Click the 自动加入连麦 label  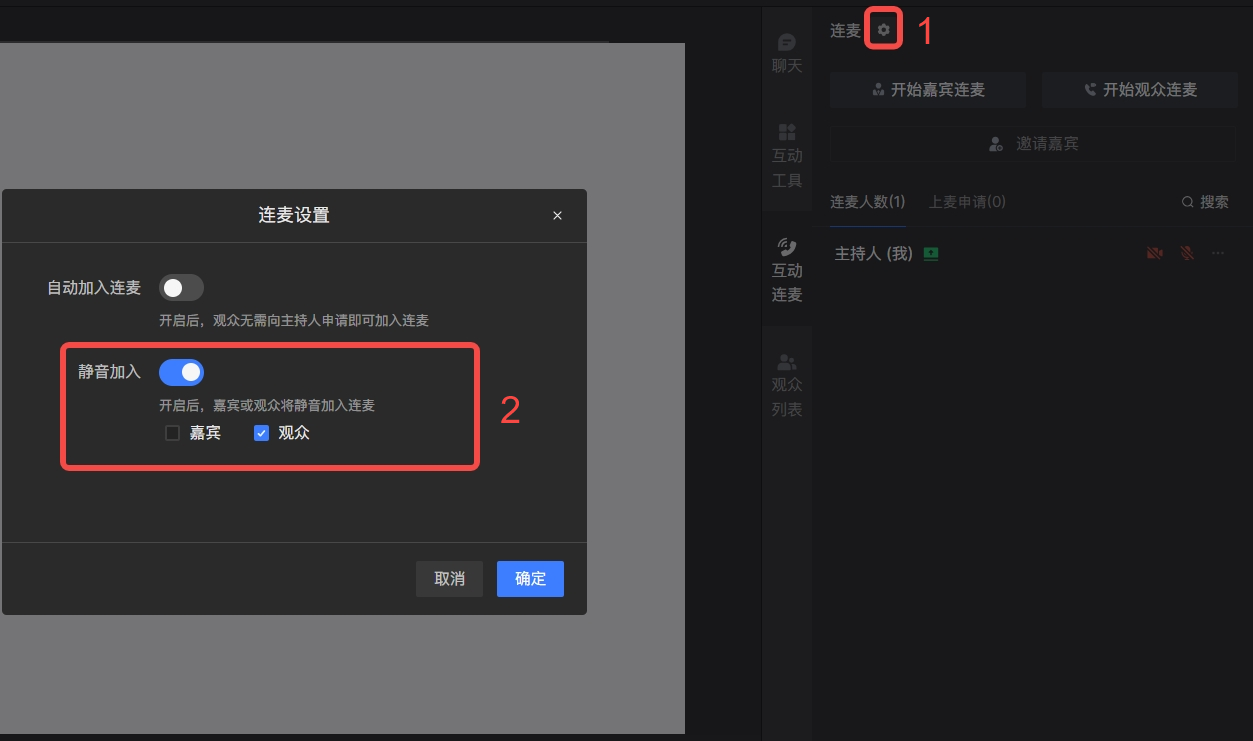pos(95,288)
